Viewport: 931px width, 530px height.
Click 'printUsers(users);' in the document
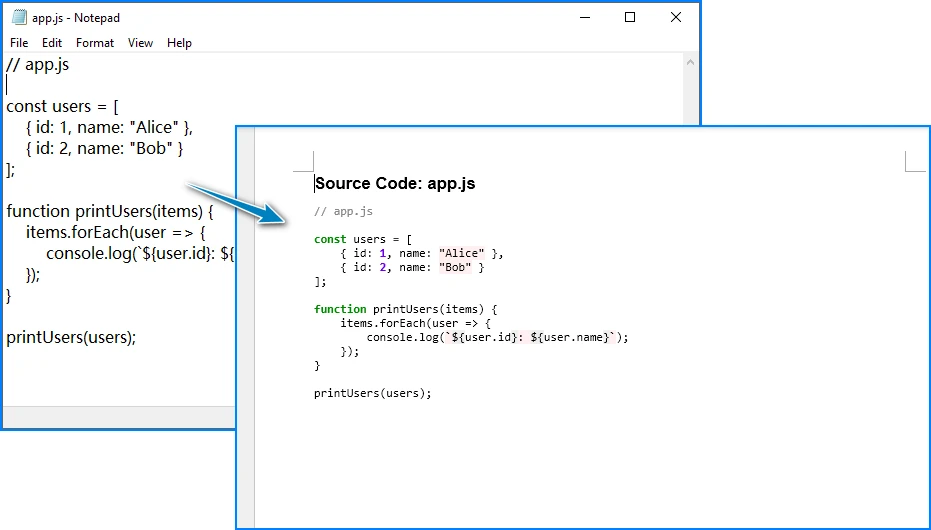(x=373, y=393)
